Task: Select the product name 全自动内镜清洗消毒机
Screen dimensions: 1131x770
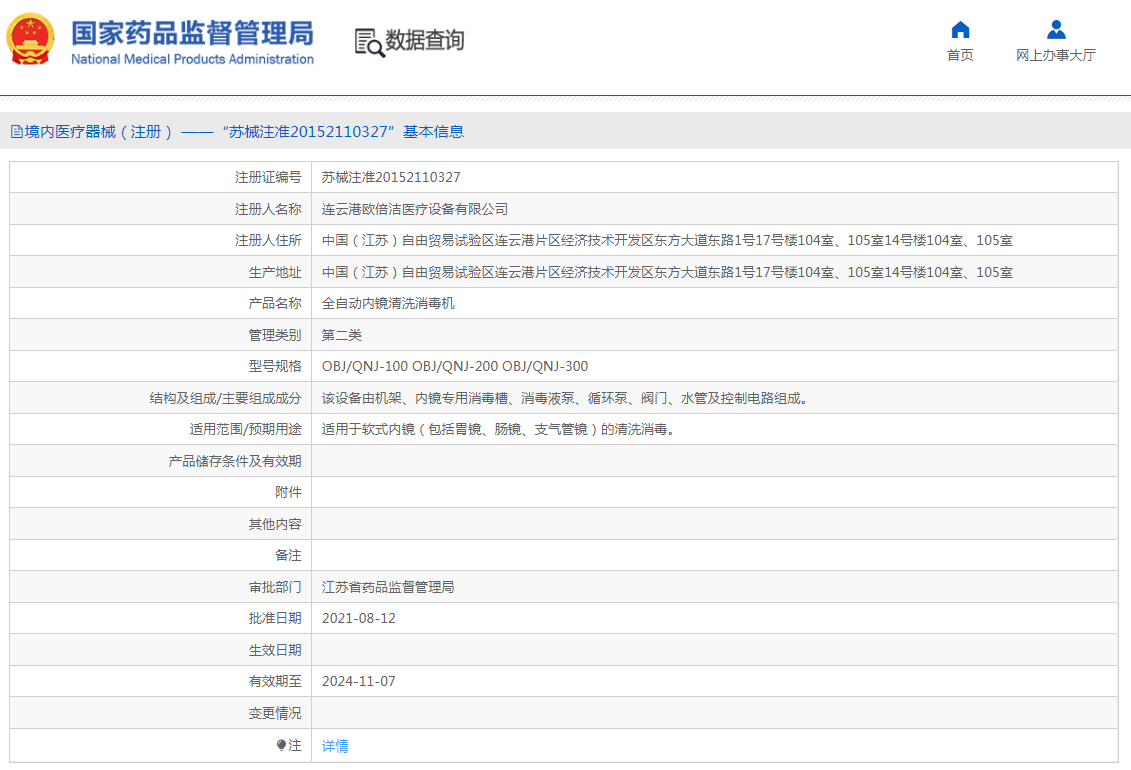Action: pos(390,302)
